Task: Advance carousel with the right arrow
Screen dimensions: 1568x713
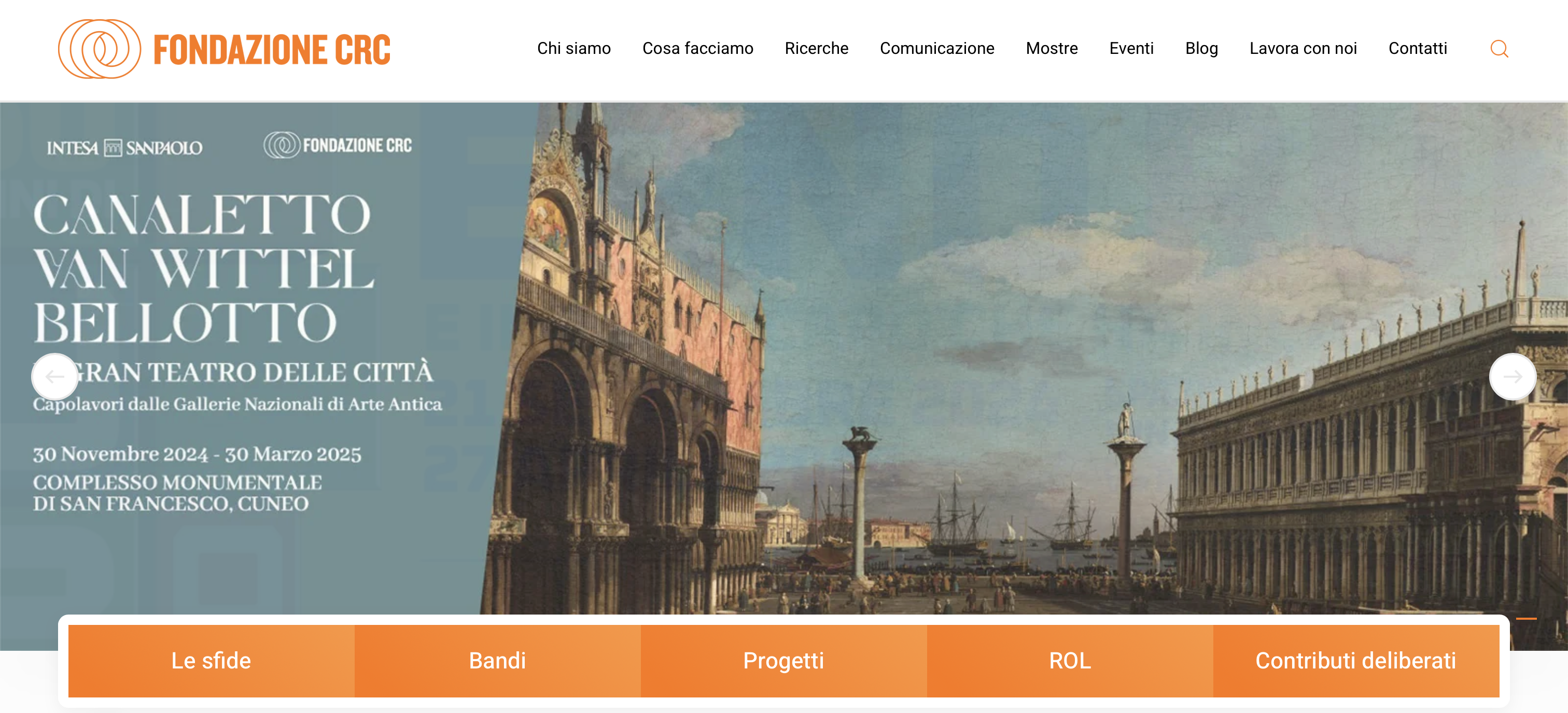Action: click(x=1513, y=377)
